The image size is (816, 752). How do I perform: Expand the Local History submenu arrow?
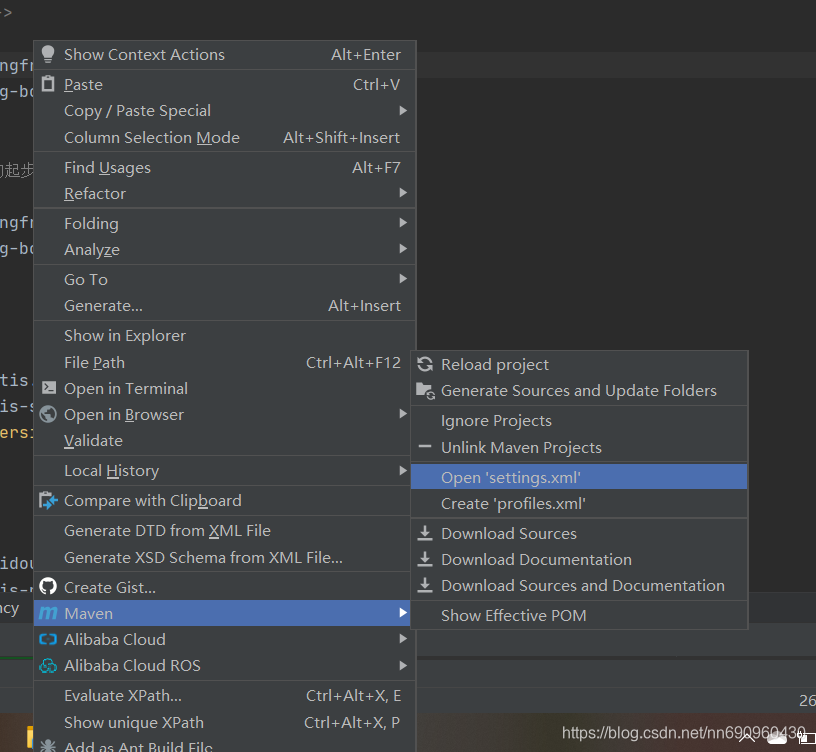pyautogui.click(x=403, y=470)
